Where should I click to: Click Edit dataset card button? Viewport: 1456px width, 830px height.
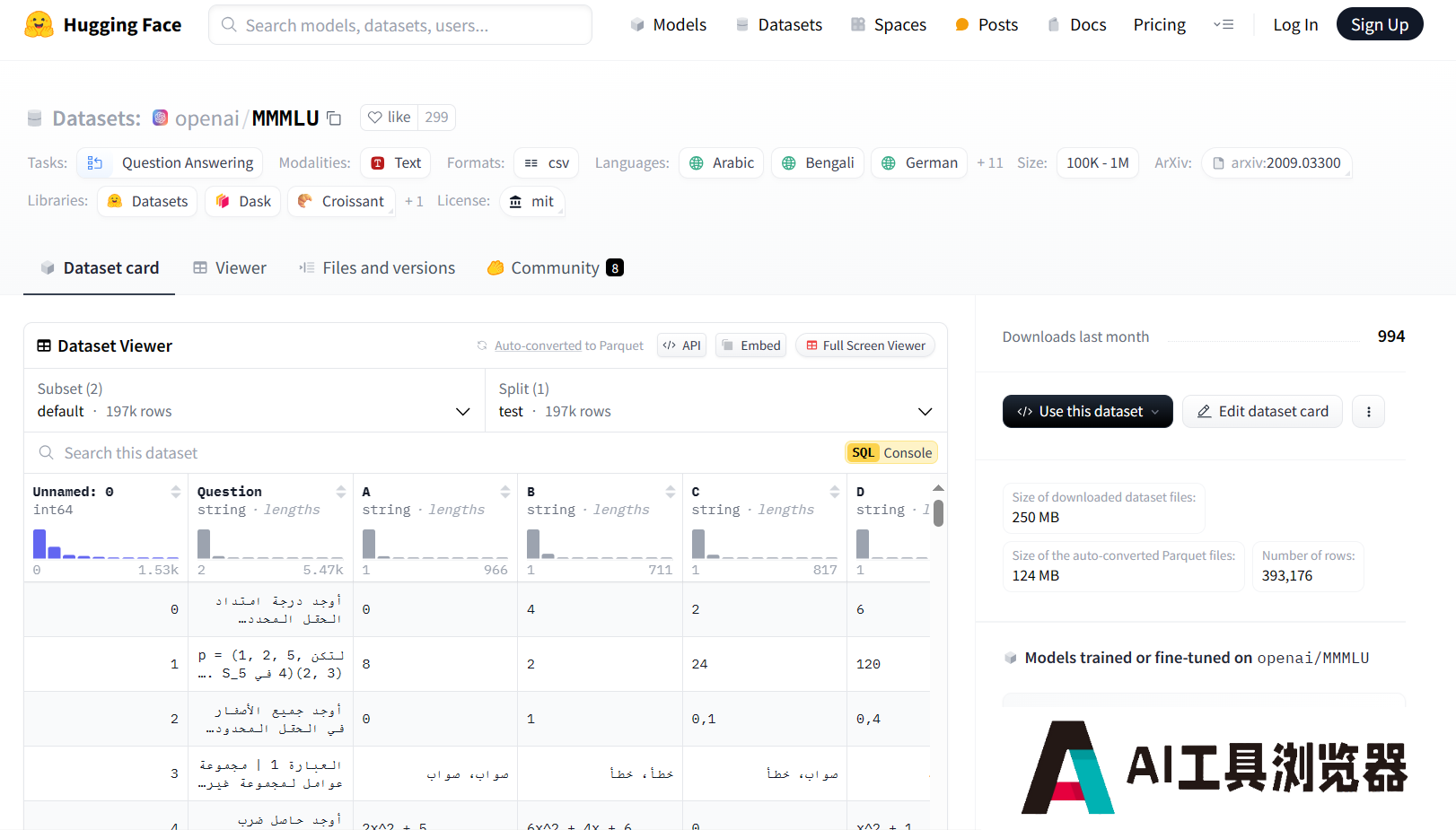[1262, 412]
